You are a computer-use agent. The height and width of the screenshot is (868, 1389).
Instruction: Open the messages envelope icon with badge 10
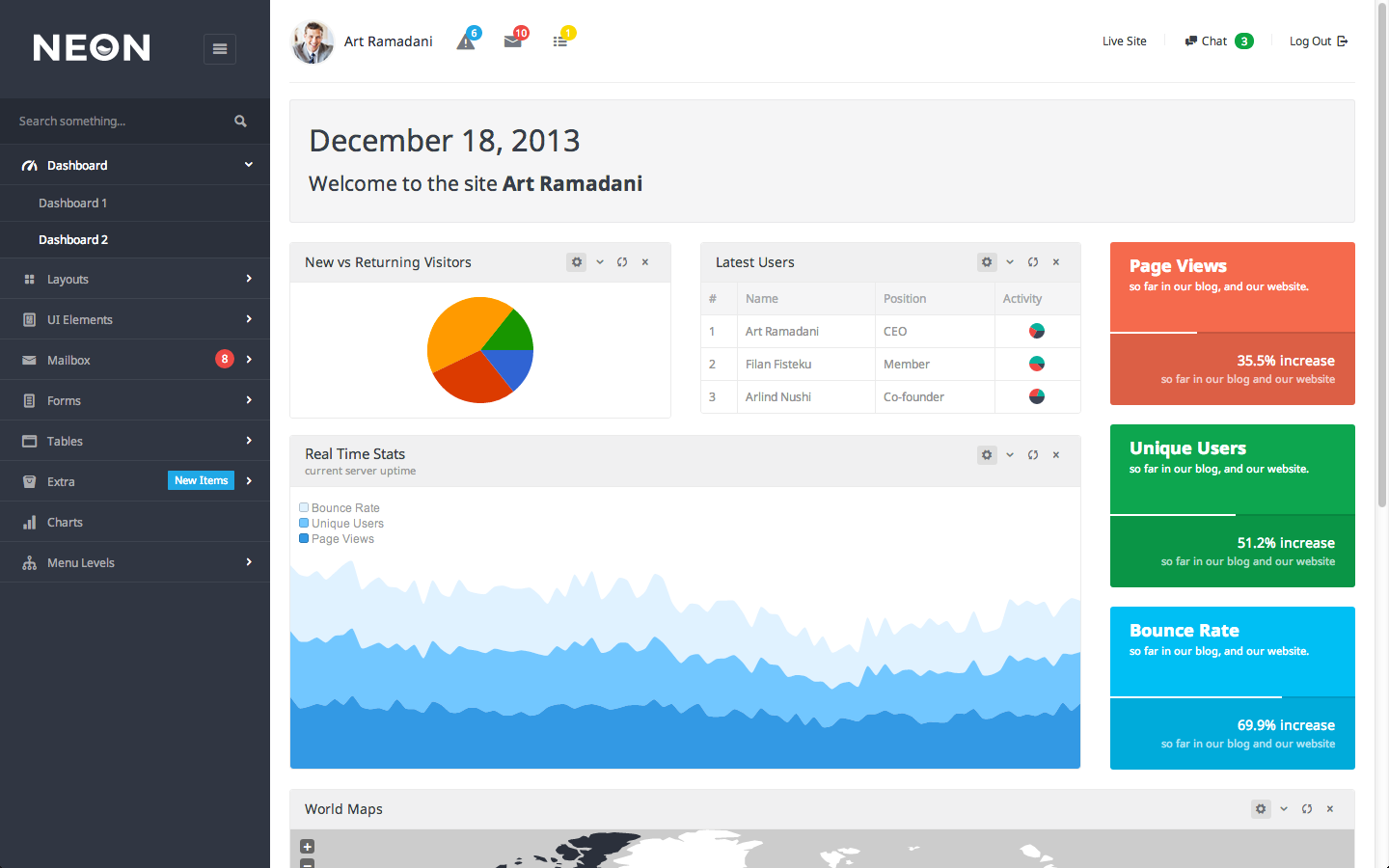pos(513,41)
